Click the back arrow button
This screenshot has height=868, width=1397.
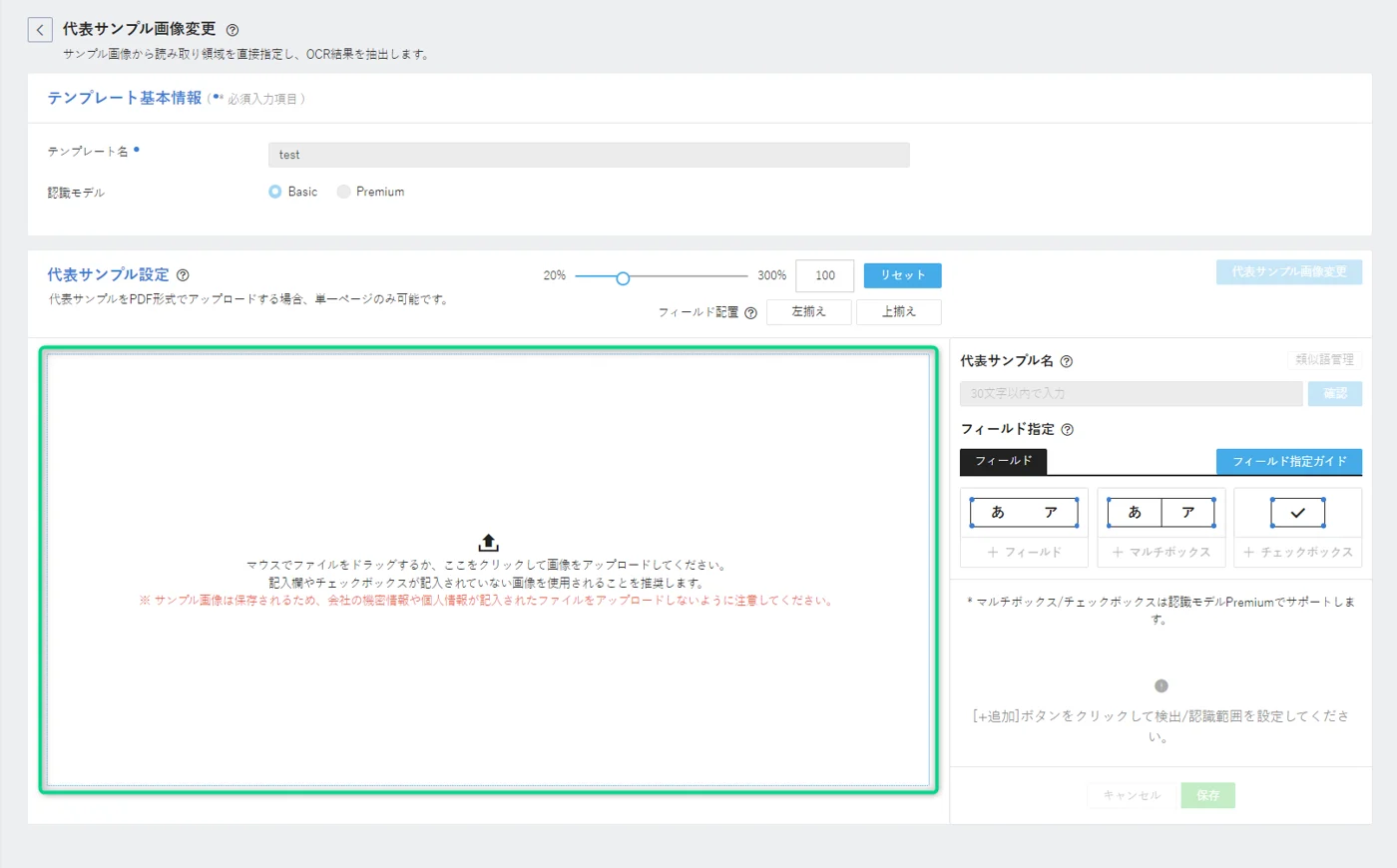[40, 30]
